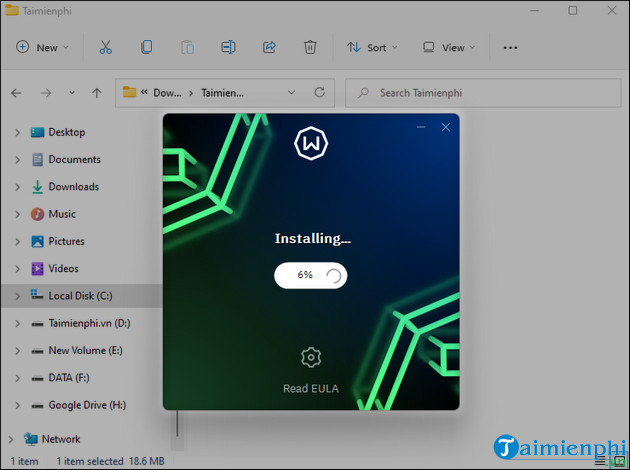Click the Windscribe logo in installer
The width and height of the screenshot is (630, 470).
click(x=311, y=143)
